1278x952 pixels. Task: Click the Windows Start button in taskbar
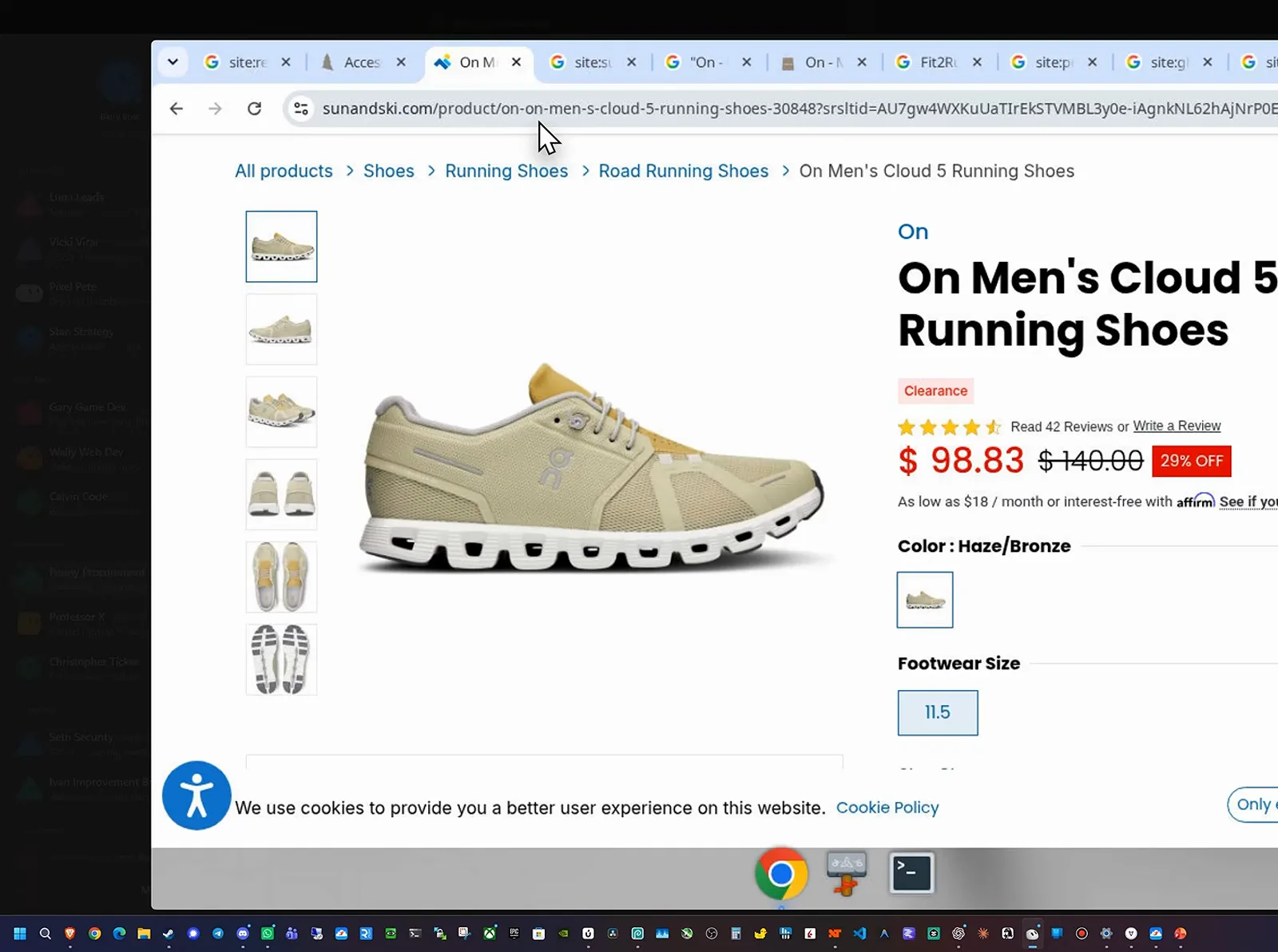pyautogui.click(x=20, y=933)
